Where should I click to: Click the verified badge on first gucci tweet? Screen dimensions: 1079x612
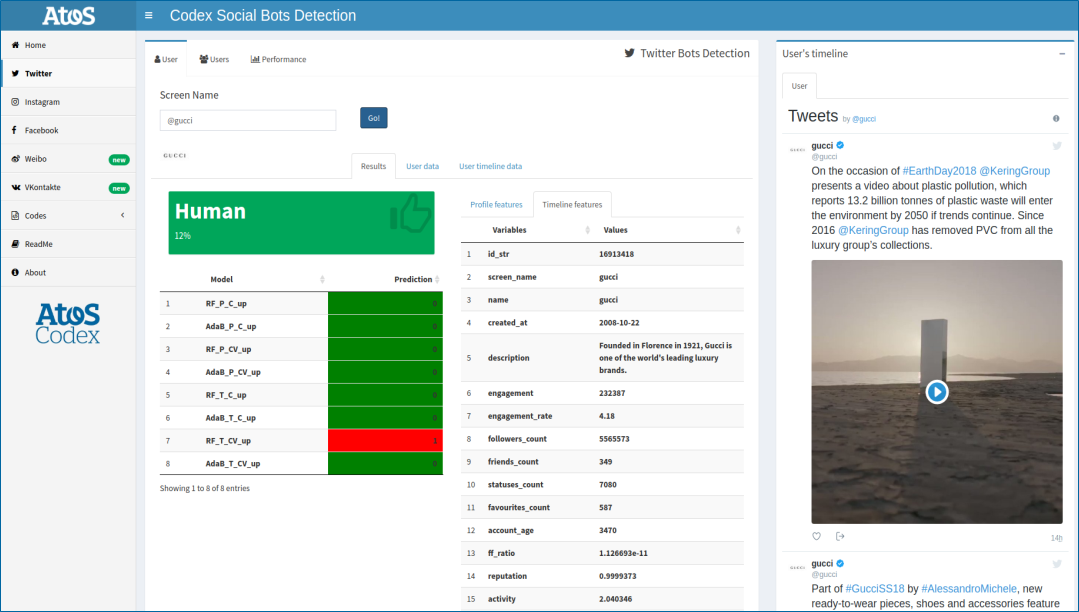(840, 145)
